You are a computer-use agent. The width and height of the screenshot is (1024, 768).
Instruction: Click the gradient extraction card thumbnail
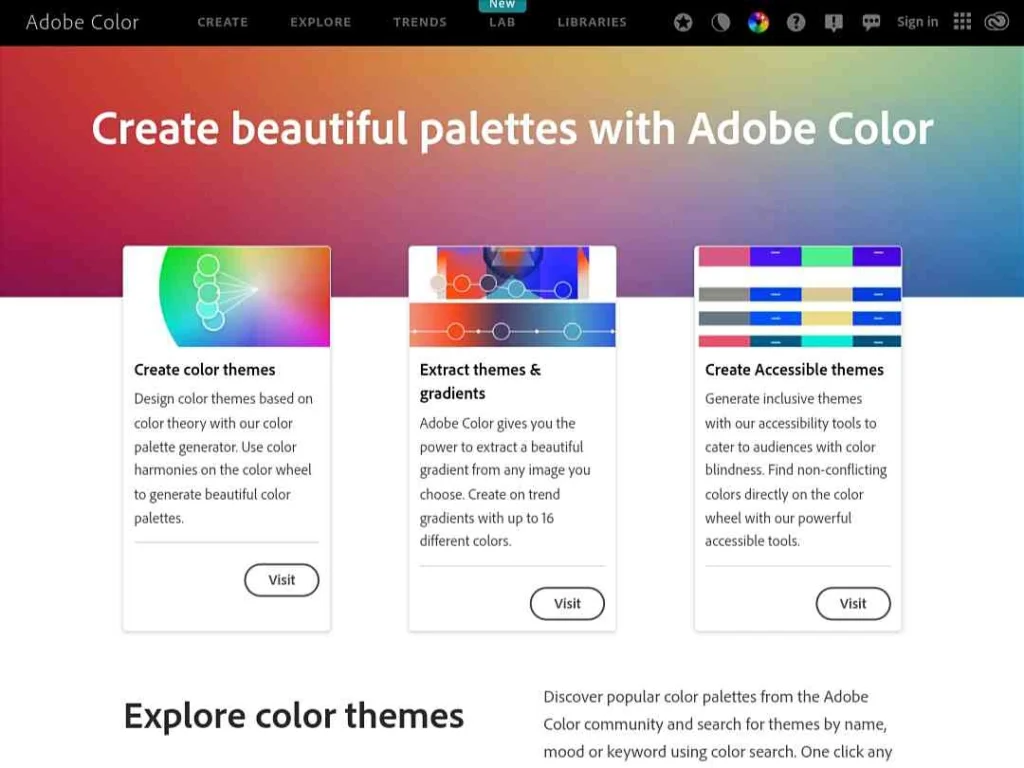512,296
